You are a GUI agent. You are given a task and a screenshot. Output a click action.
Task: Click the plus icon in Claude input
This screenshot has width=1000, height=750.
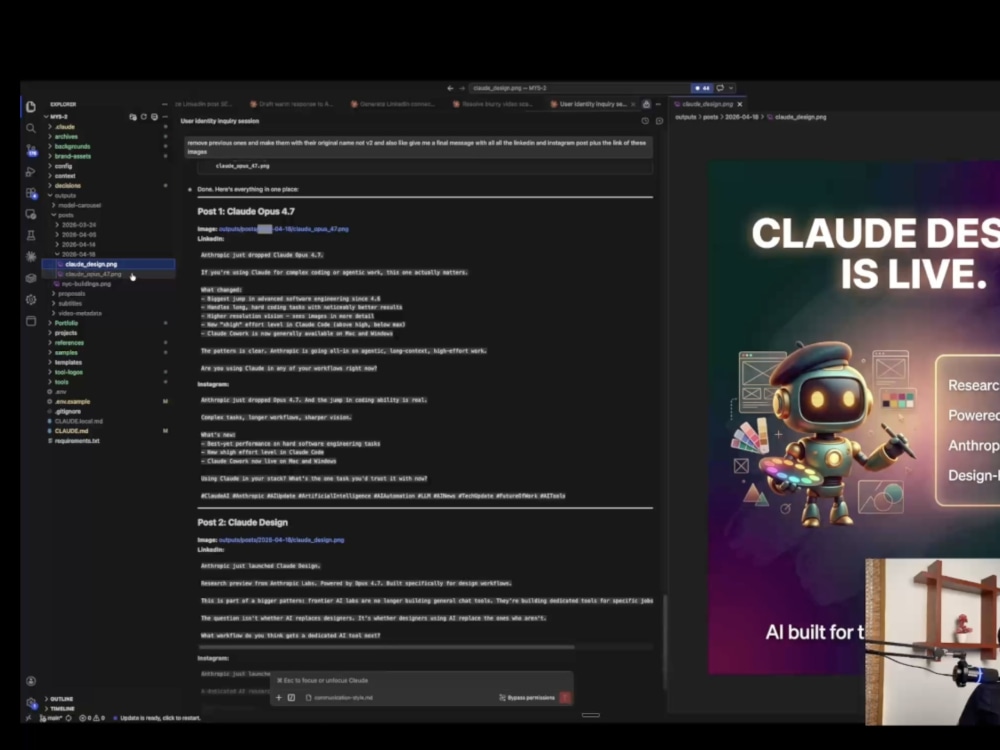click(x=279, y=698)
